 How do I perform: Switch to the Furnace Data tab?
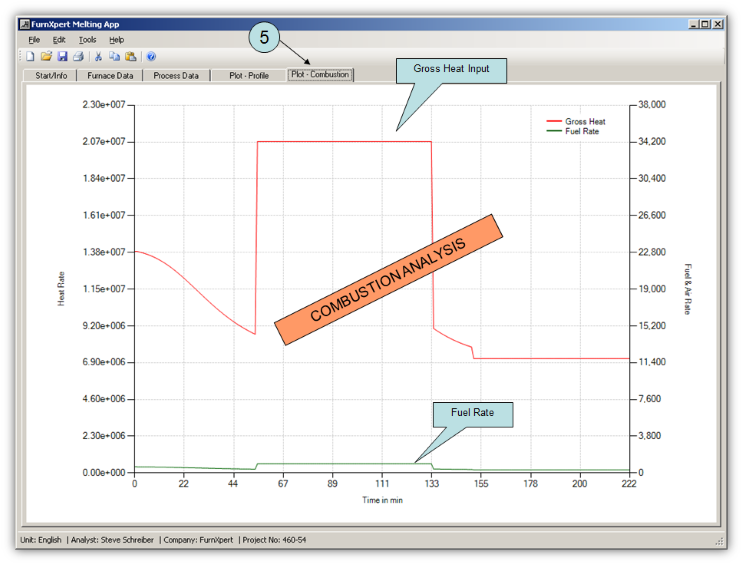point(110,75)
